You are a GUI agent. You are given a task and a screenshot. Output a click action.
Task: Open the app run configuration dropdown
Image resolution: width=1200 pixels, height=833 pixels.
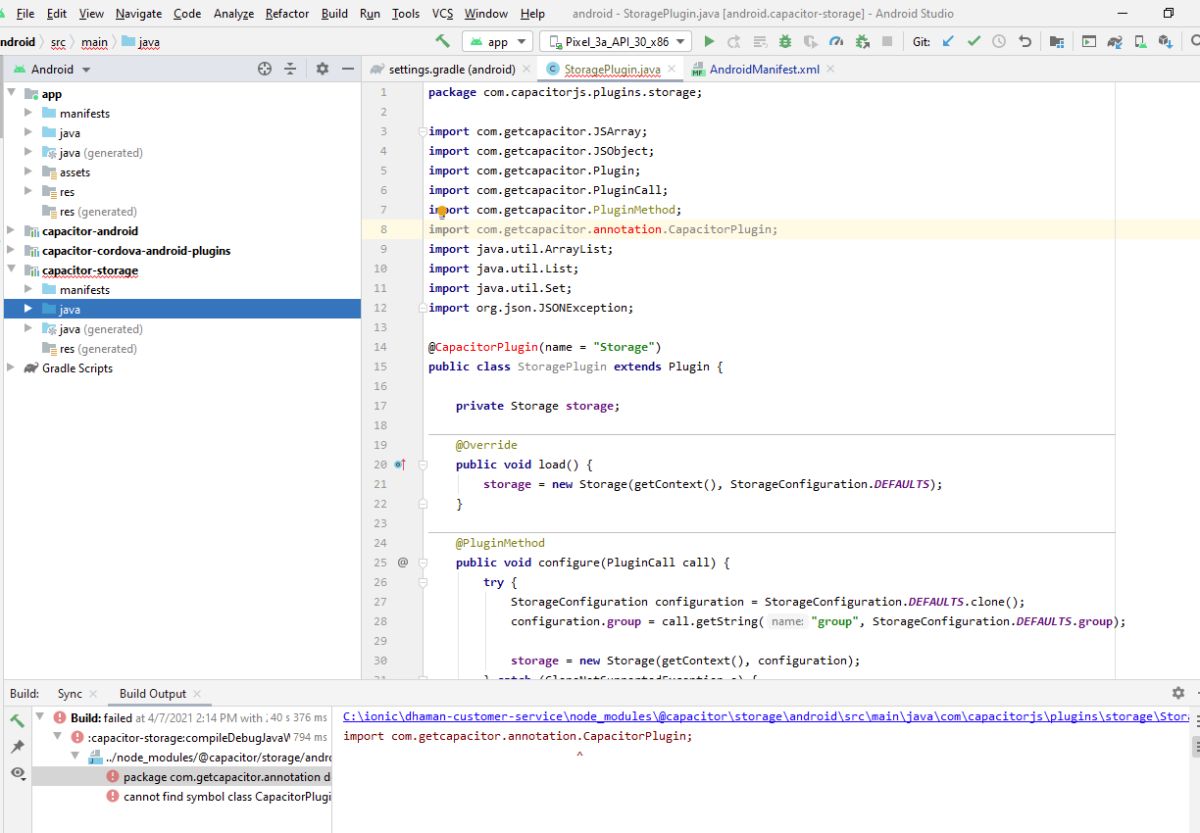pos(497,42)
